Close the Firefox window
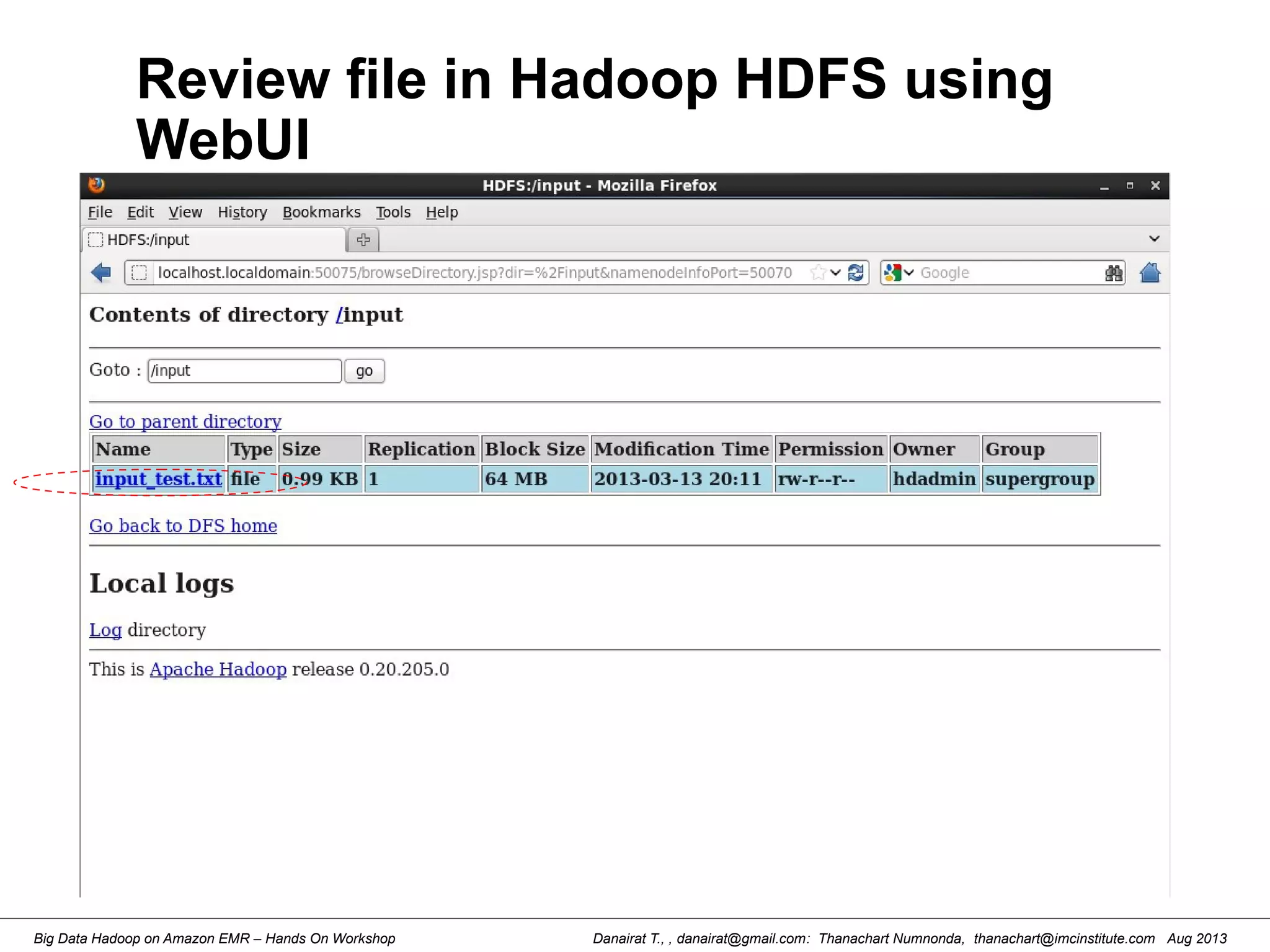 pos(1155,185)
